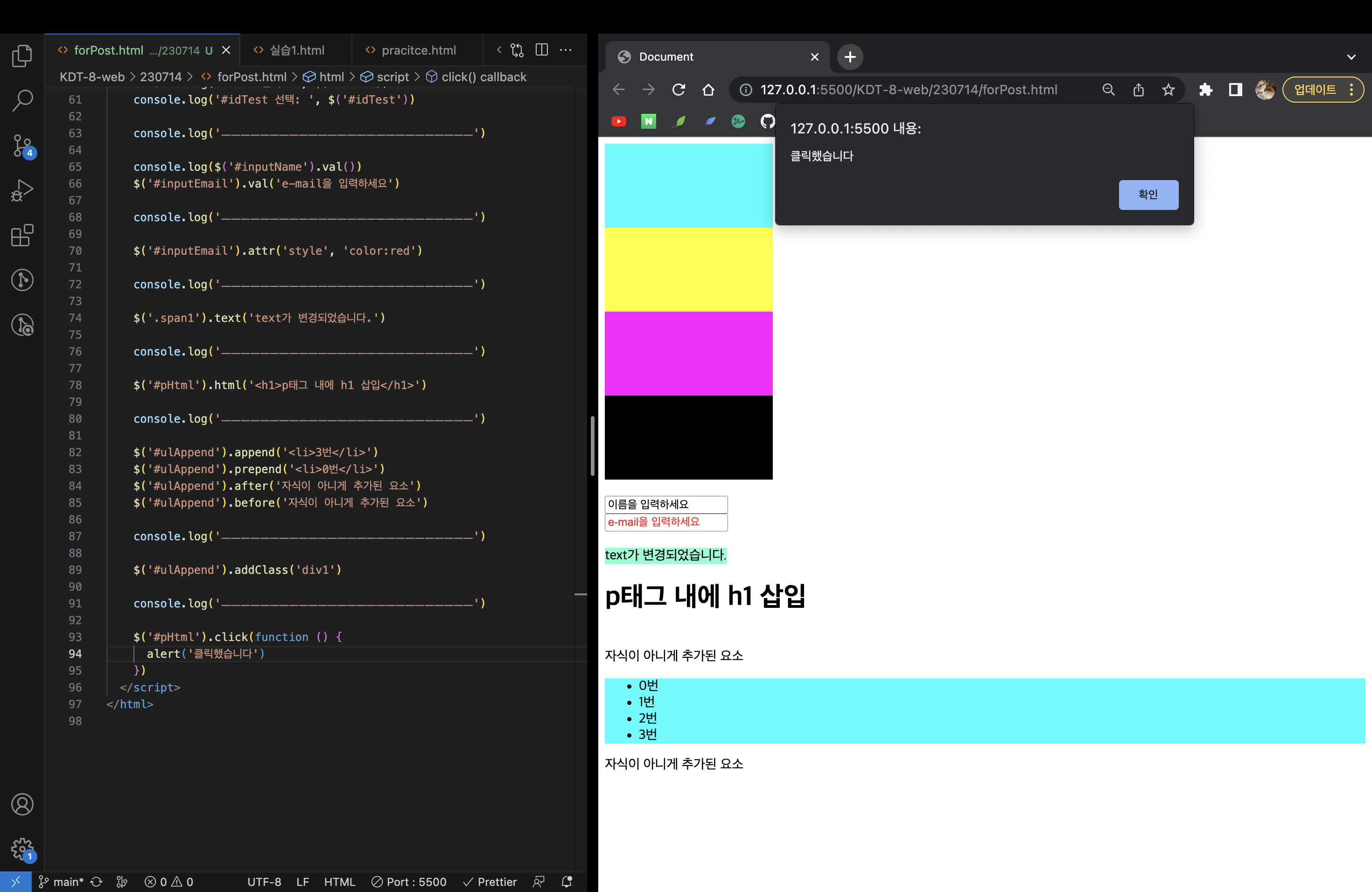Open the Git Graph icon in activity bar
This screenshot has width=1372, height=892.
(x=22, y=280)
